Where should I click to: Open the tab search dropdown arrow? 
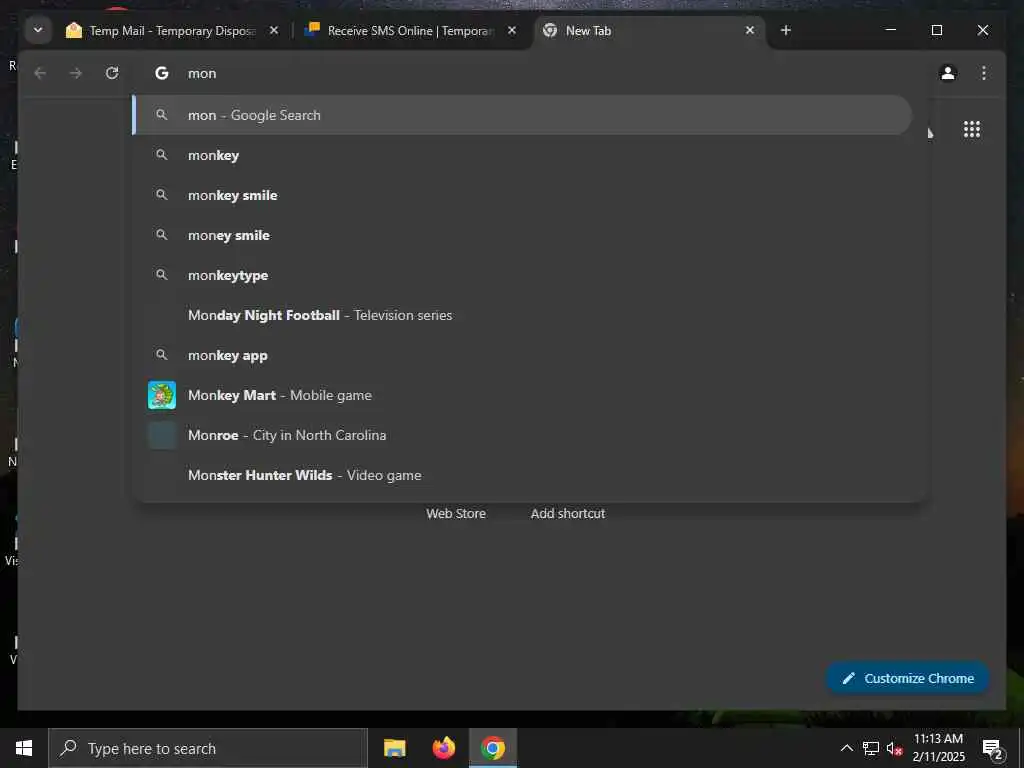(x=38, y=30)
